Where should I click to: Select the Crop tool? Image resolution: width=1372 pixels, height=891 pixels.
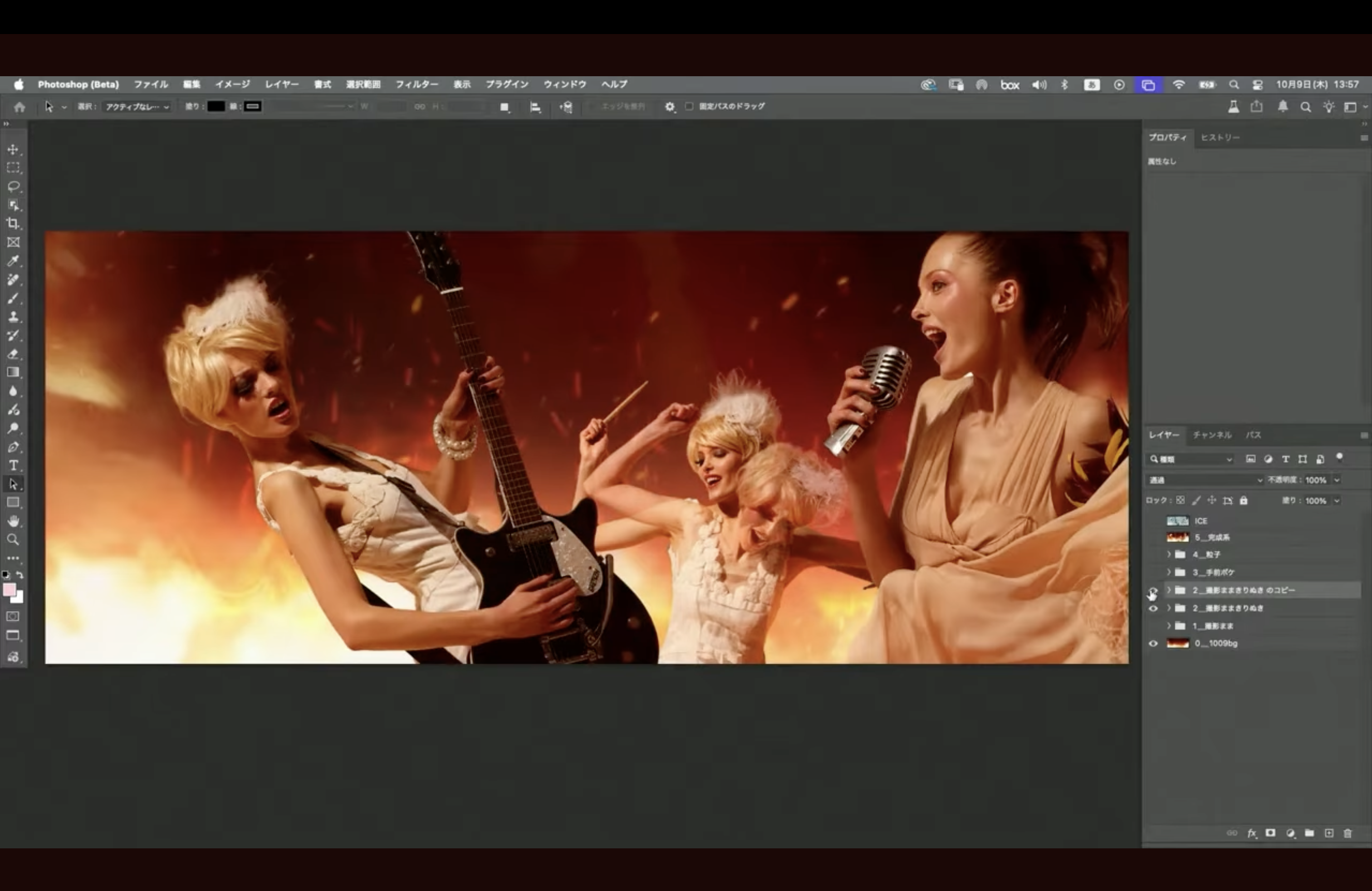pos(13,224)
